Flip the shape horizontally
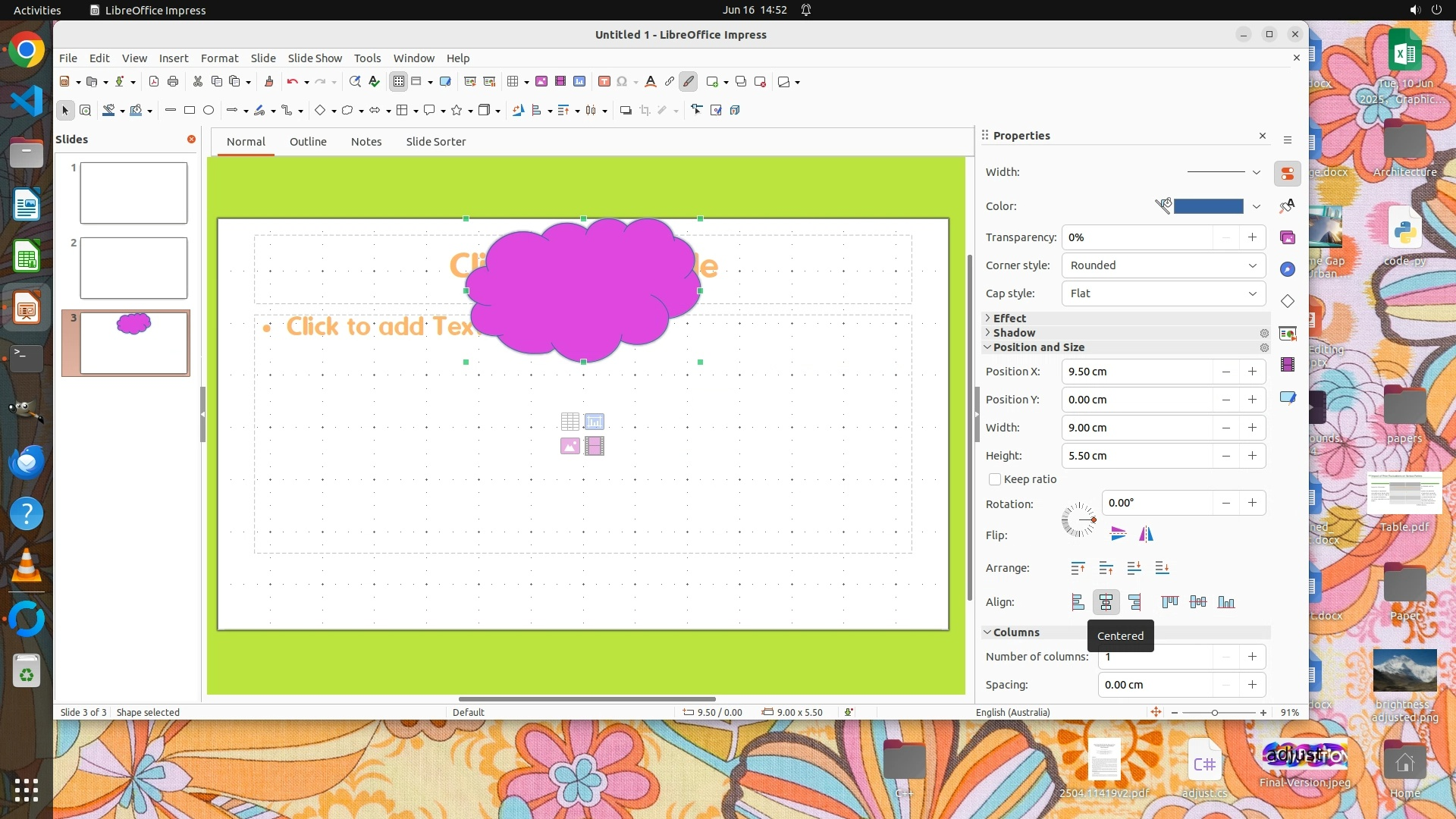Screen dimensions: 1456x819 [x=1146, y=535]
